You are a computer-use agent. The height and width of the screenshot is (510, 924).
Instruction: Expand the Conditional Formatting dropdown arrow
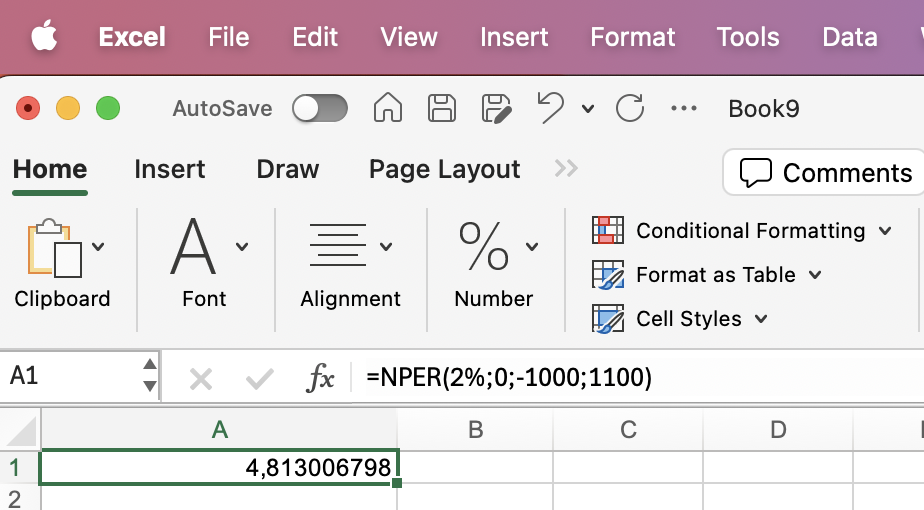tap(885, 231)
